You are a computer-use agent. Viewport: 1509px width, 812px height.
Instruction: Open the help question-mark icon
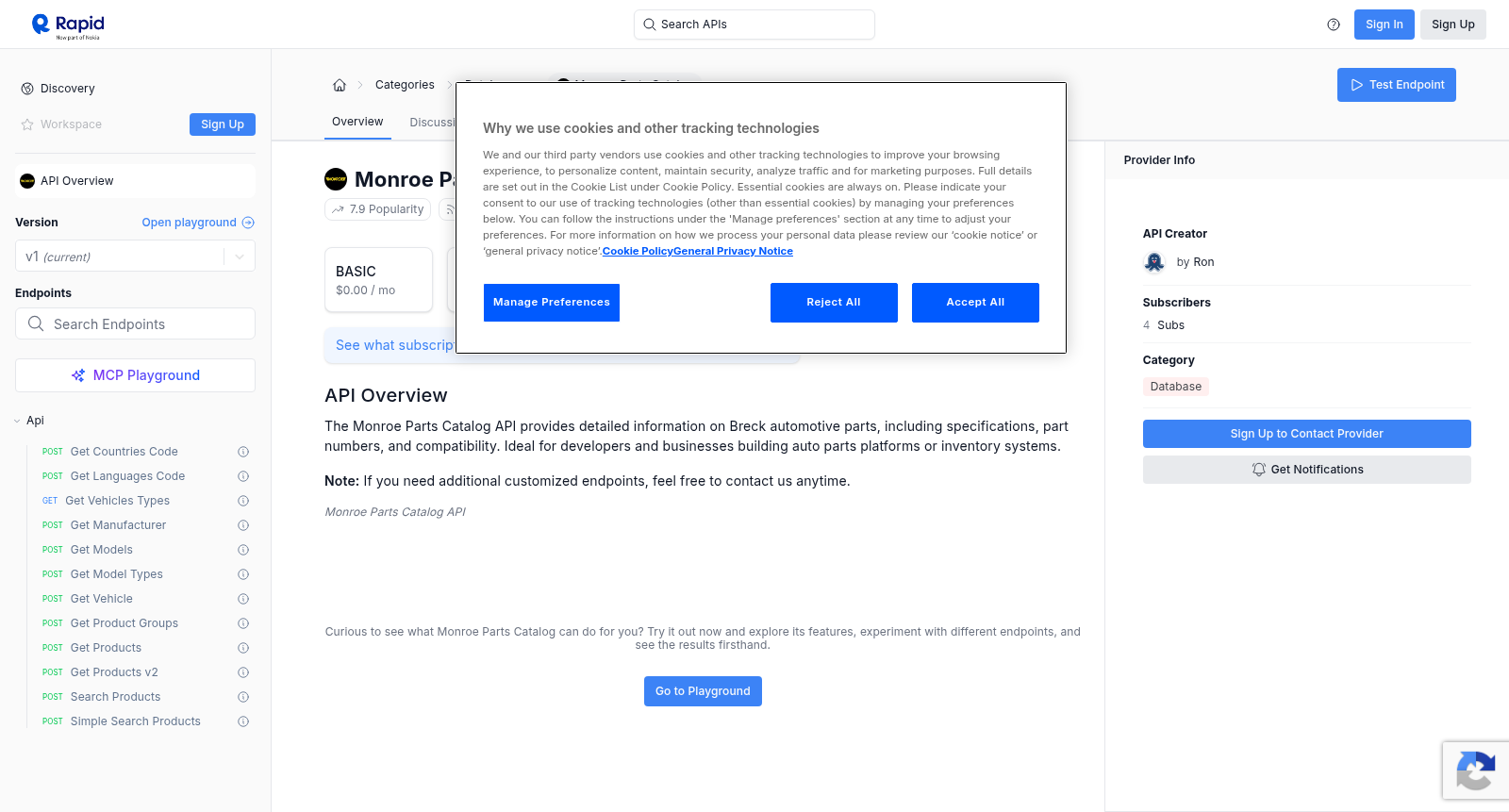tap(1334, 25)
